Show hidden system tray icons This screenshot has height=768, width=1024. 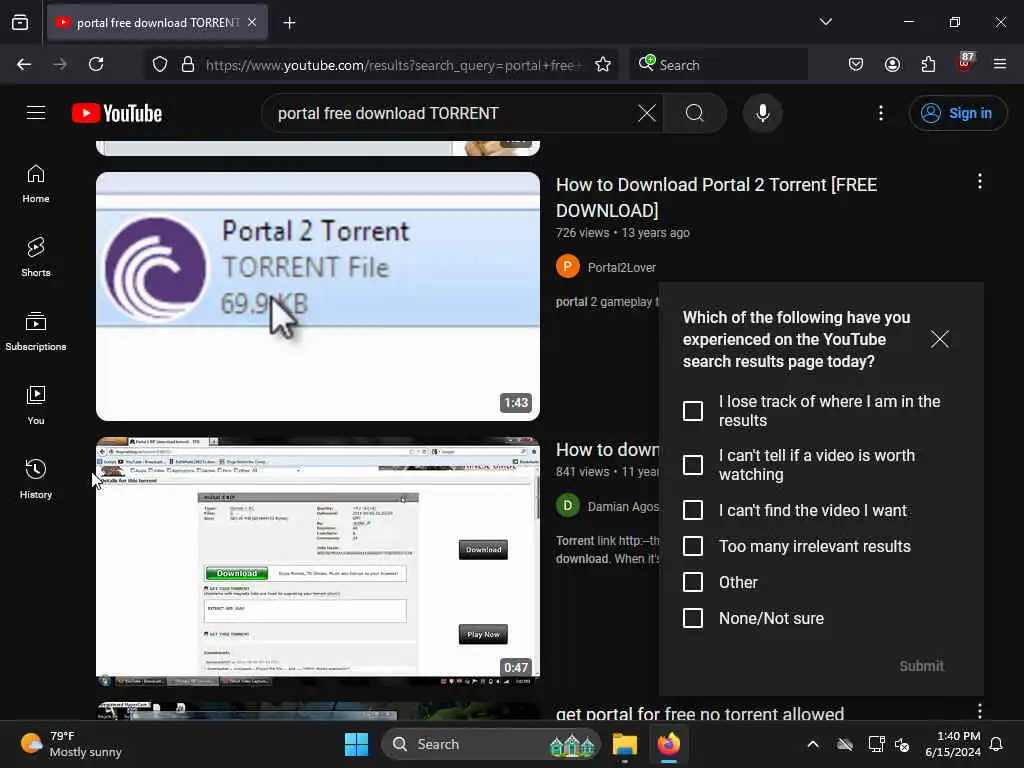coord(813,744)
